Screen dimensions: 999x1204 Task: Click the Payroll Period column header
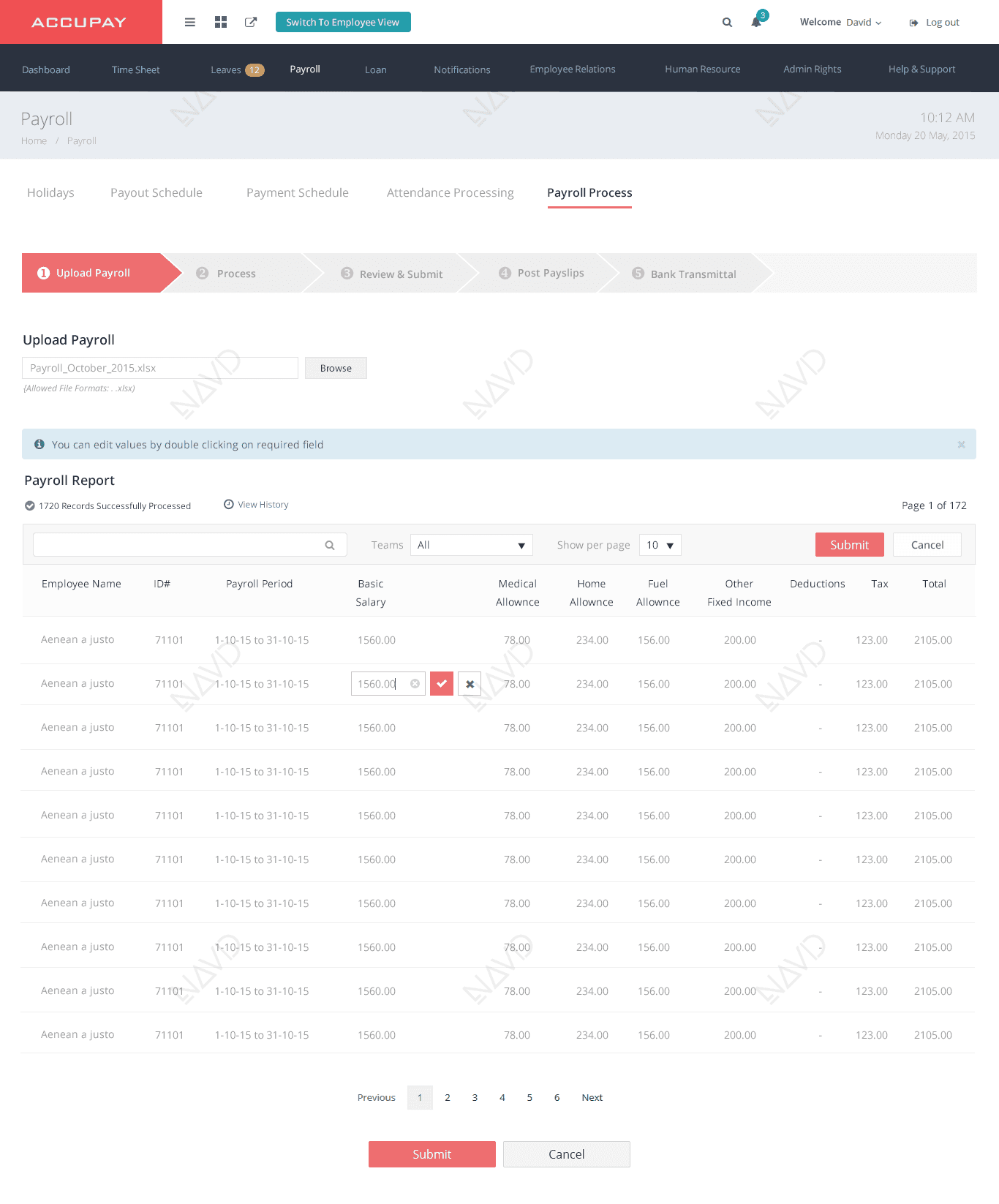pos(259,584)
